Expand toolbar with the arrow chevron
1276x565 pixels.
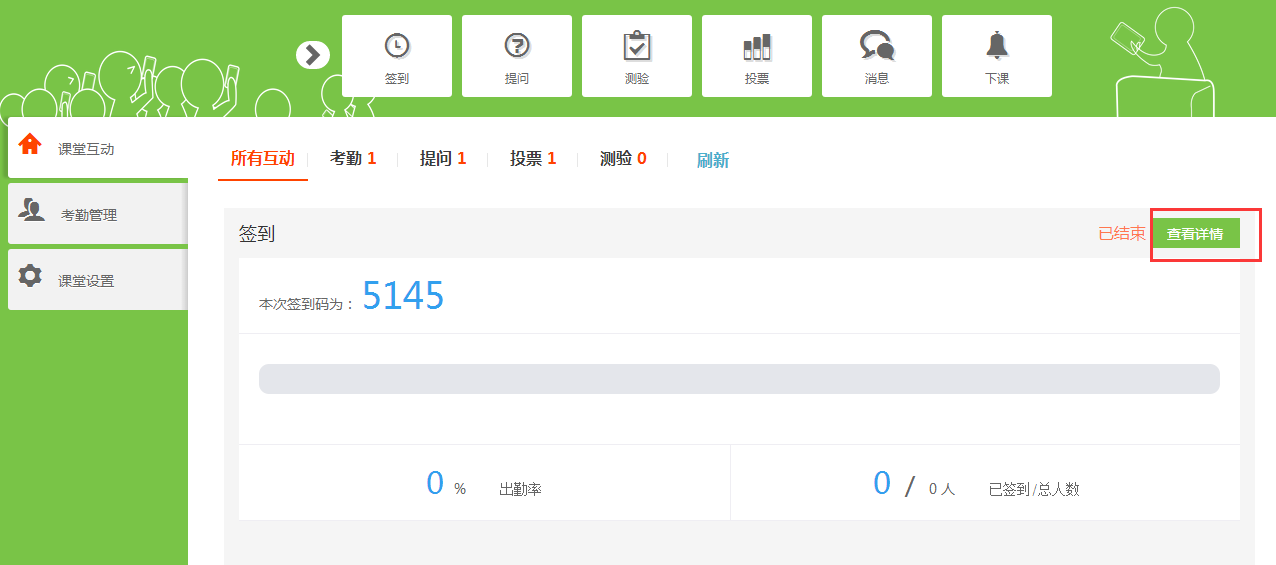tap(313, 55)
